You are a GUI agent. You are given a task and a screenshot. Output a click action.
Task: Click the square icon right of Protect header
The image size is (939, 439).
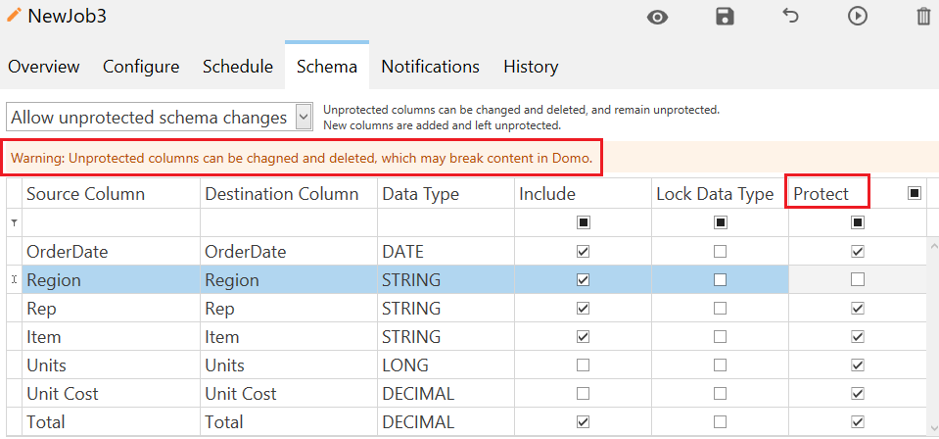(x=914, y=193)
